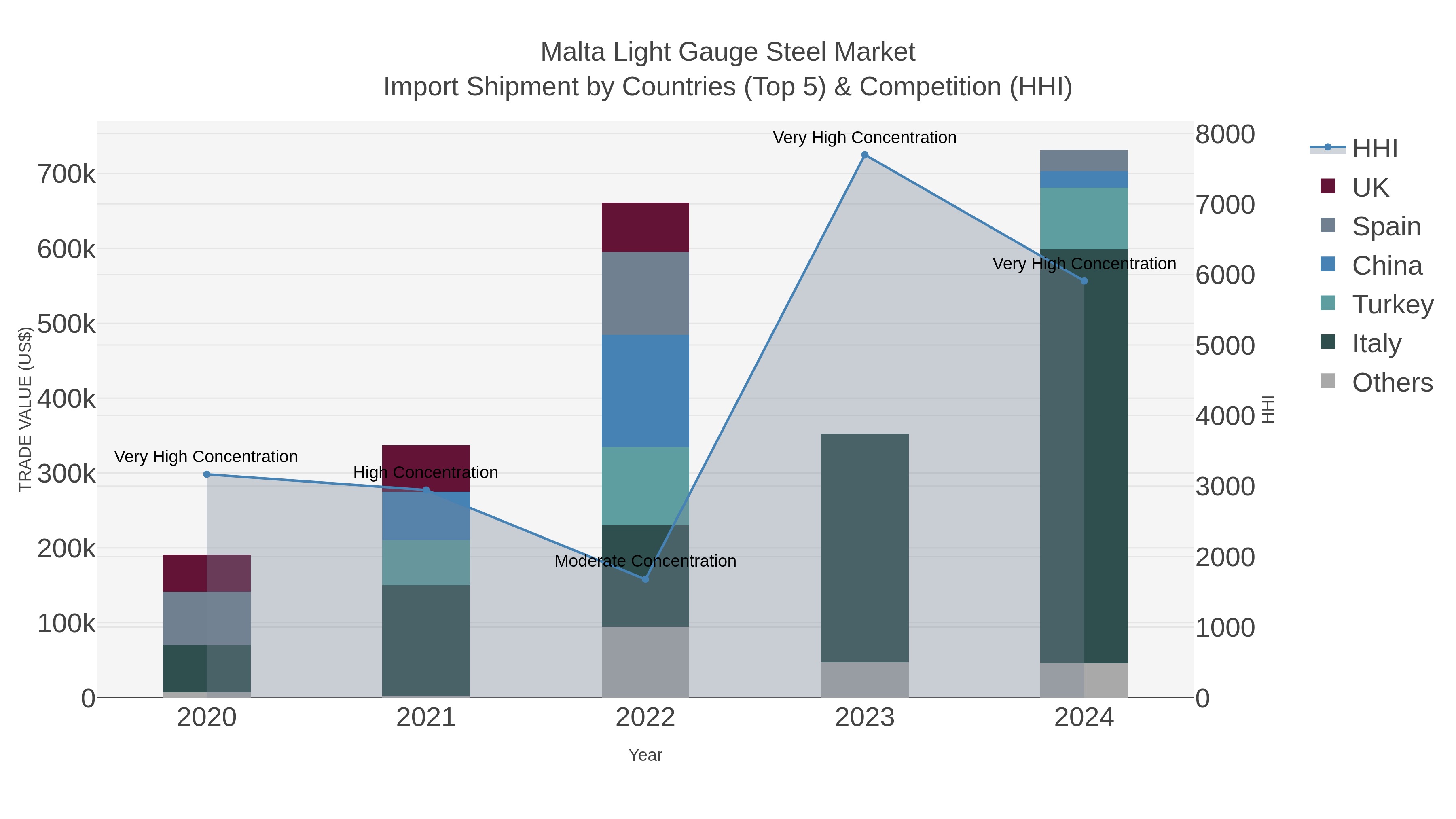Image resolution: width=1456 pixels, height=819 pixels.
Task: Click the China blue legend swatch
Action: [x=1328, y=264]
